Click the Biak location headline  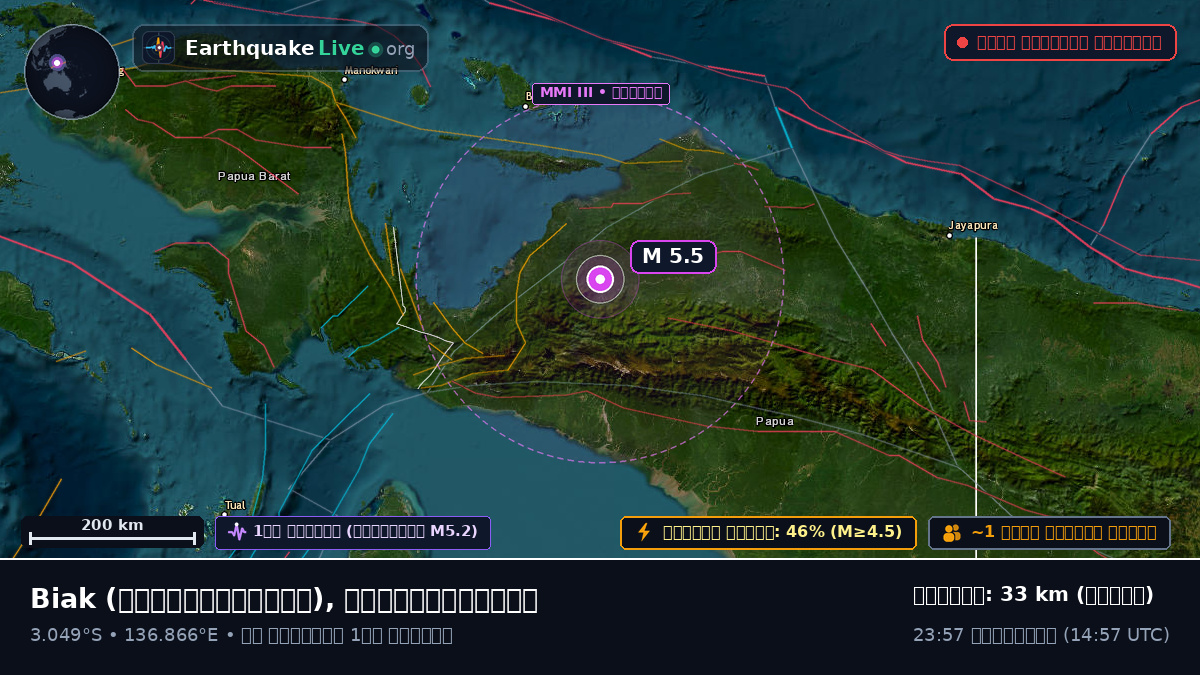coord(284,599)
